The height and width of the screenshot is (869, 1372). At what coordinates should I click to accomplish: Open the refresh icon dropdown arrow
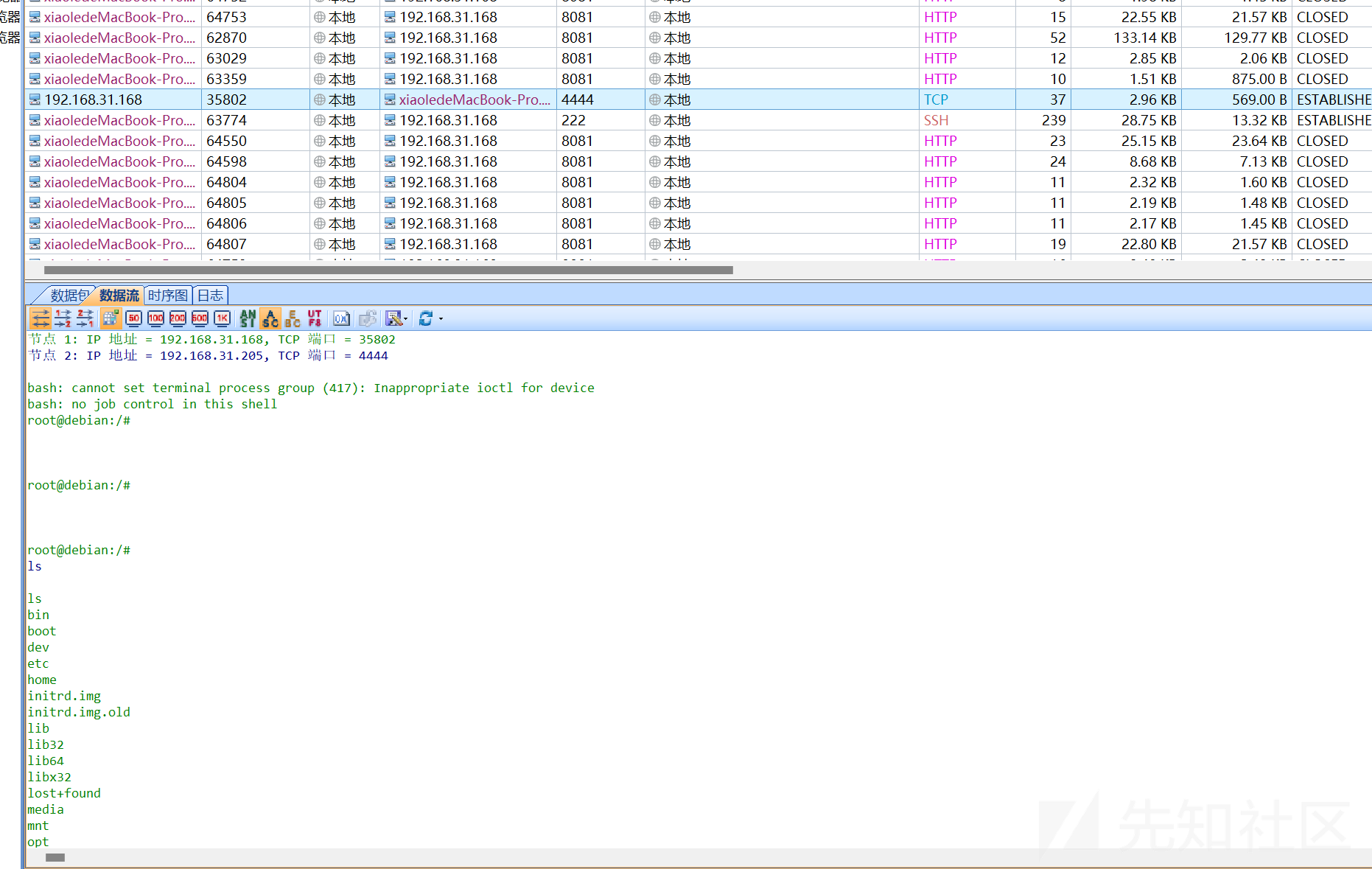(x=441, y=319)
